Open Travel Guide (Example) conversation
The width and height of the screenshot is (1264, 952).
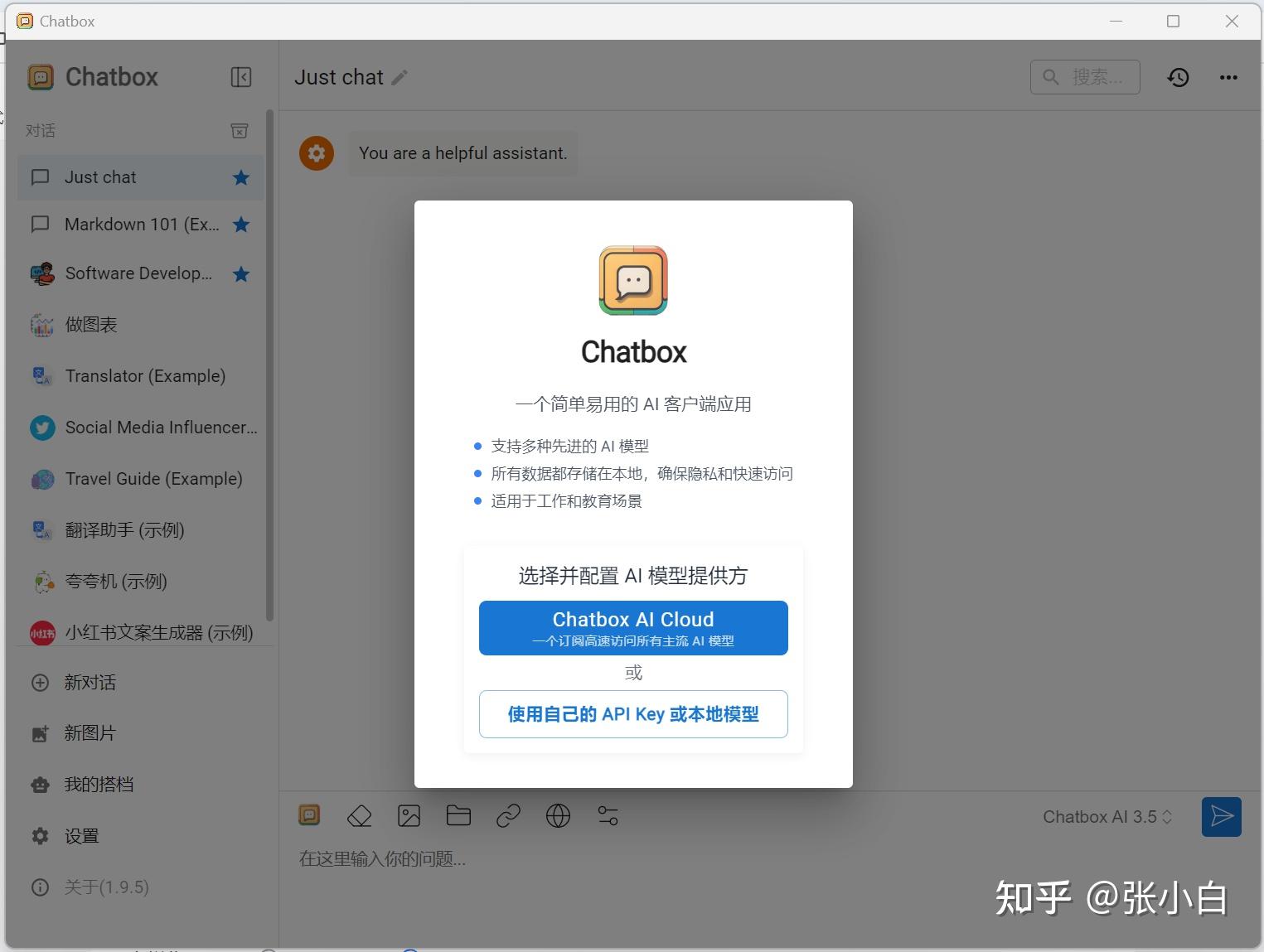pos(141,479)
